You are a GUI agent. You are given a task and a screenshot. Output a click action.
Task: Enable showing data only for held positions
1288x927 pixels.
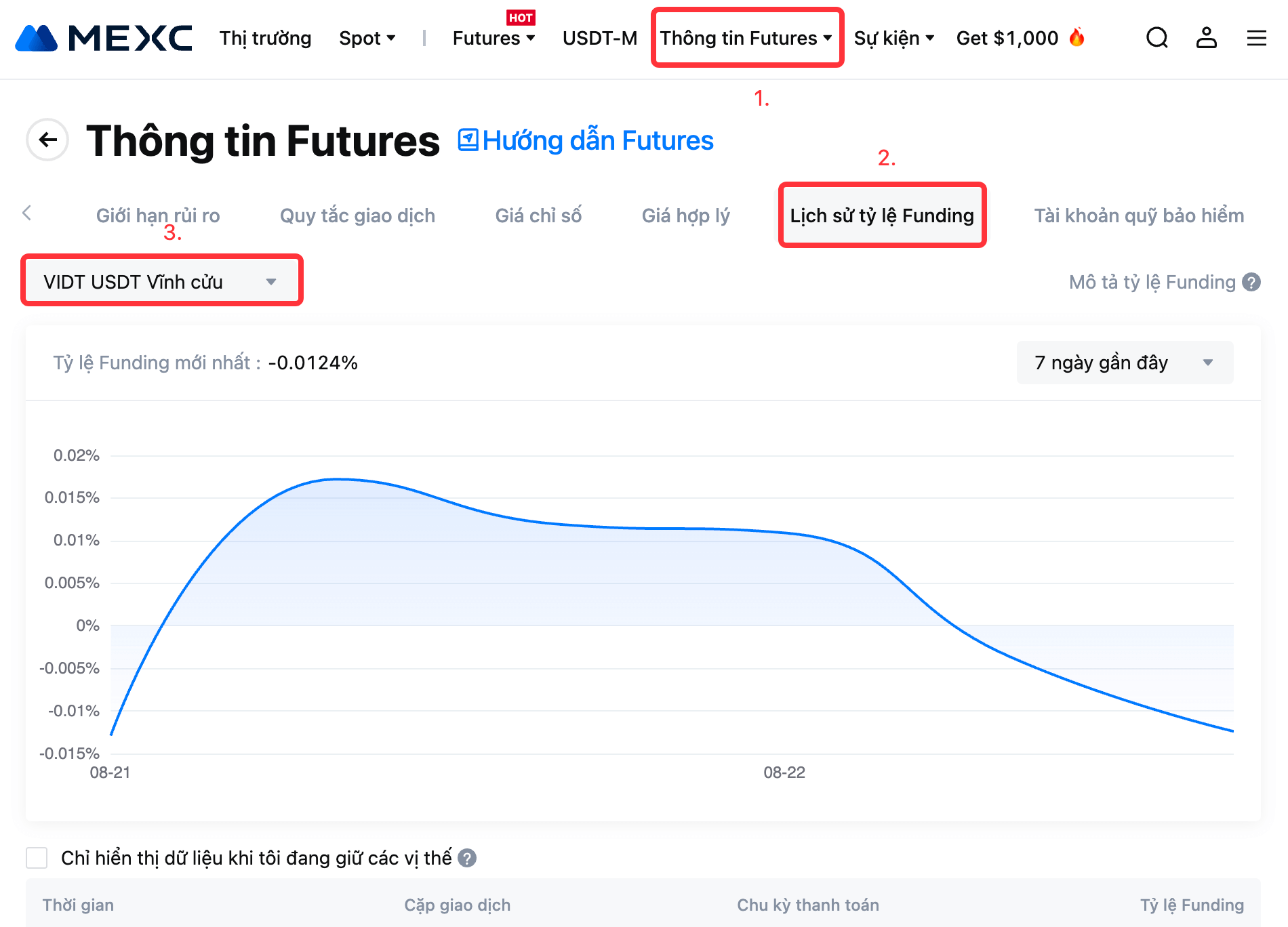(37, 858)
